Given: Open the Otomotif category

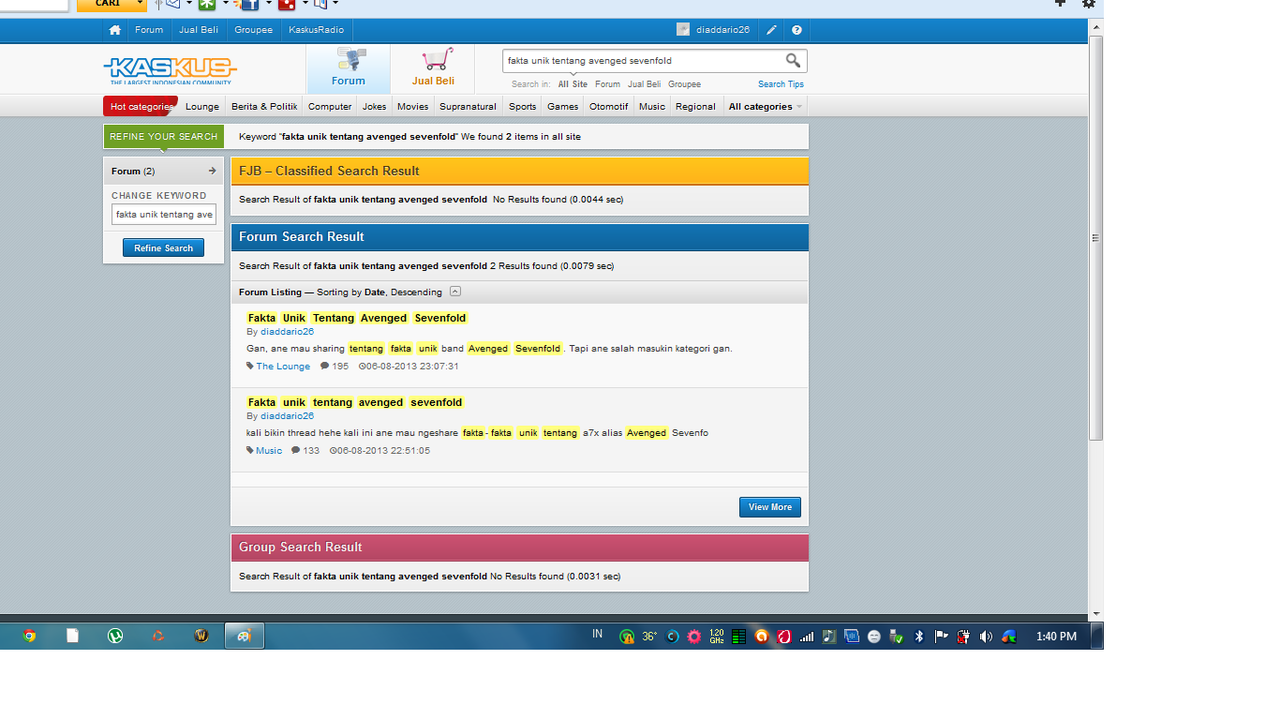Looking at the screenshot, I should tap(609, 106).
